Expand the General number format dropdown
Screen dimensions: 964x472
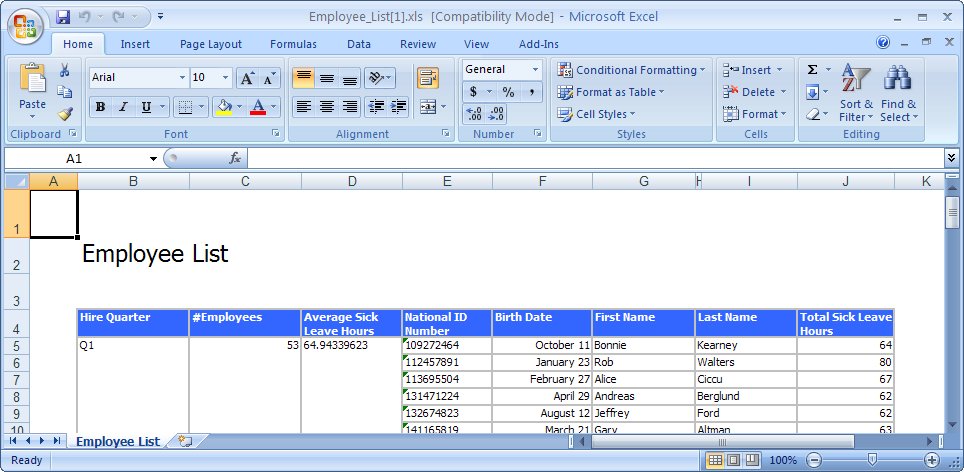(x=535, y=70)
